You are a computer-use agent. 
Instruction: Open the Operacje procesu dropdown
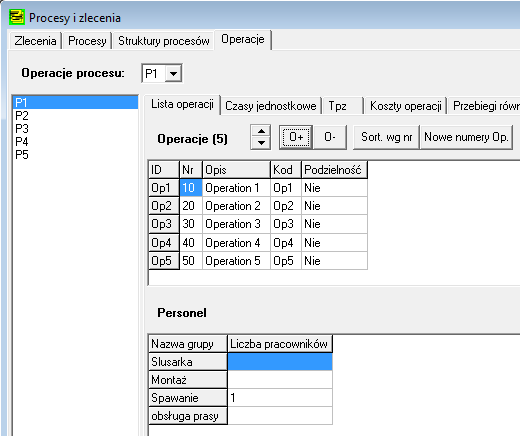(173, 73)
